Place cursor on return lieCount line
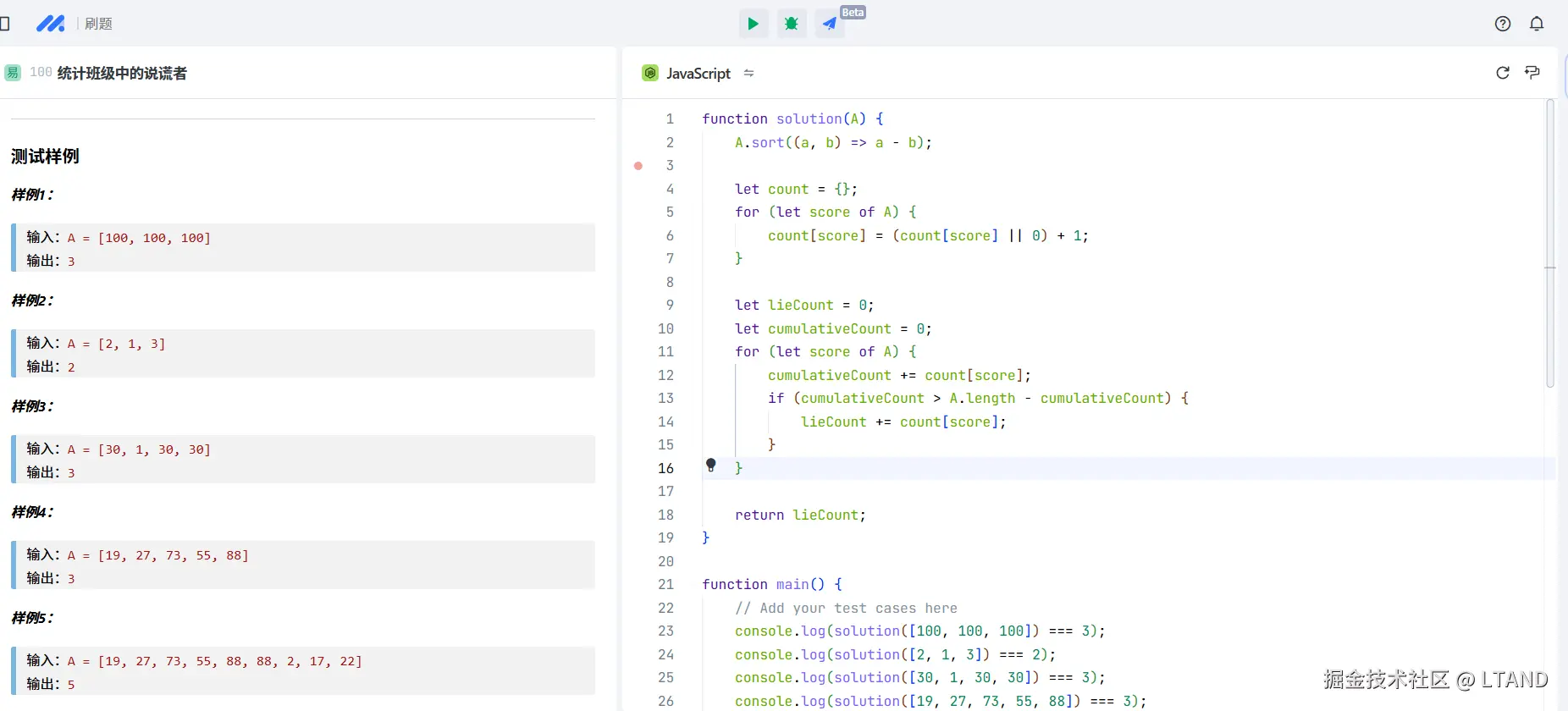 800,515
